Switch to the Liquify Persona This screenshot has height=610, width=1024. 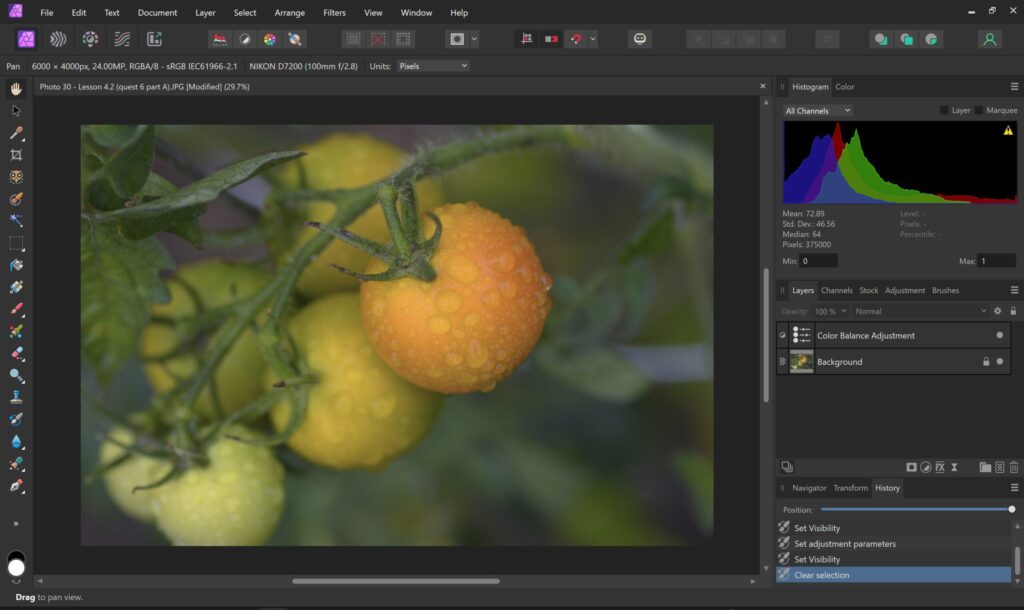click(58, 39)
